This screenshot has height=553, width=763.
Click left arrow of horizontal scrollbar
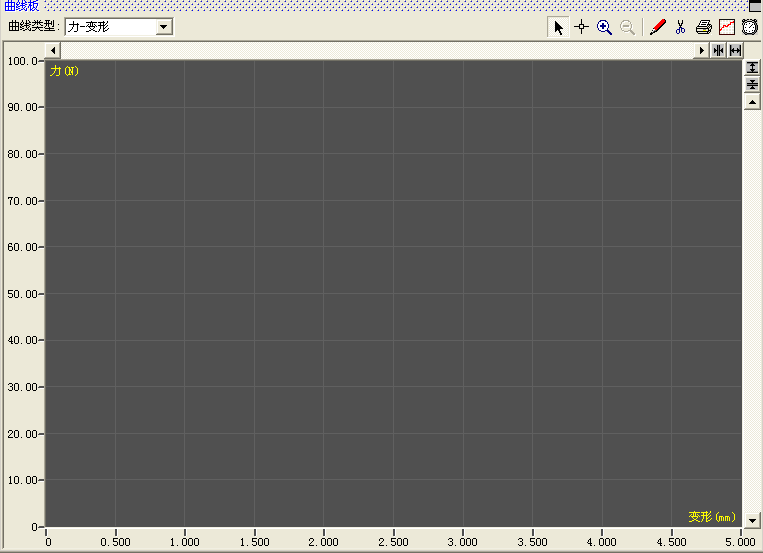(53, 51)
